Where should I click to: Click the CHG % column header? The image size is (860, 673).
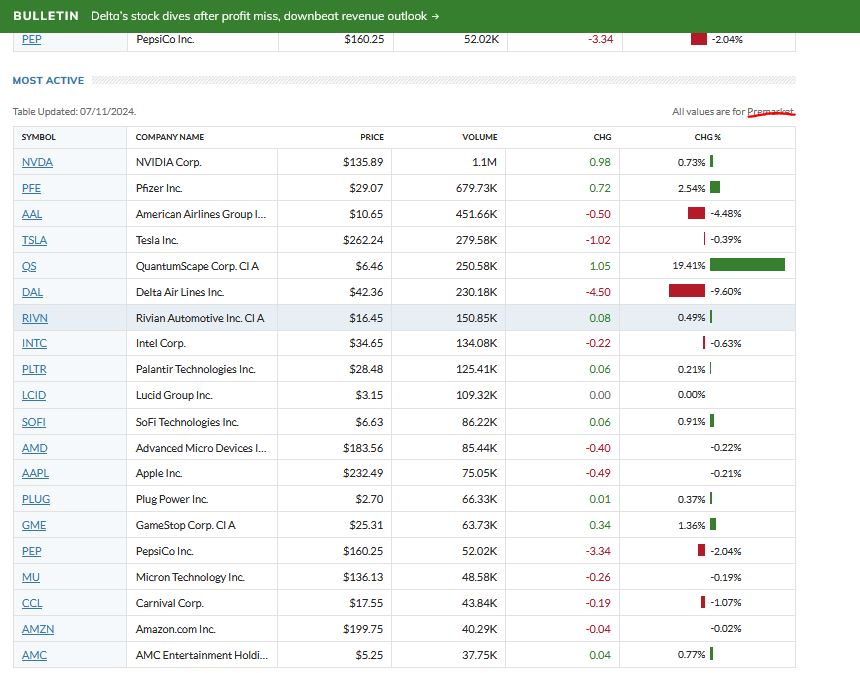click(707, 137)
